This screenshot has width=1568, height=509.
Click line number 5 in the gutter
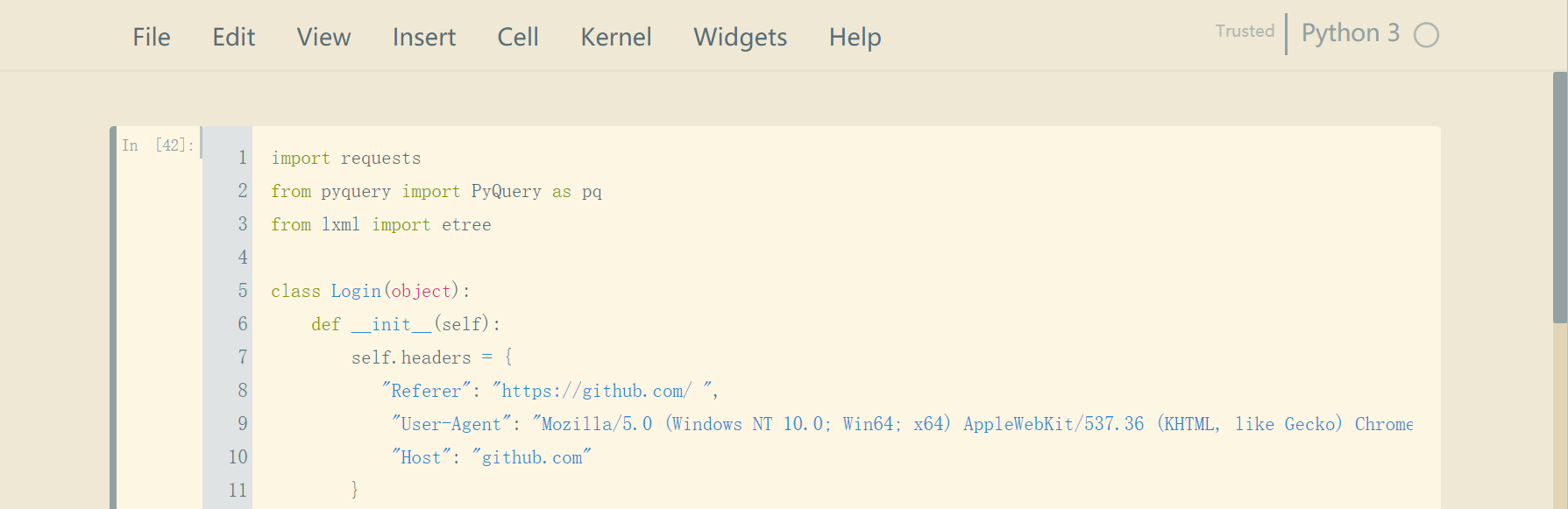(241, 290)
